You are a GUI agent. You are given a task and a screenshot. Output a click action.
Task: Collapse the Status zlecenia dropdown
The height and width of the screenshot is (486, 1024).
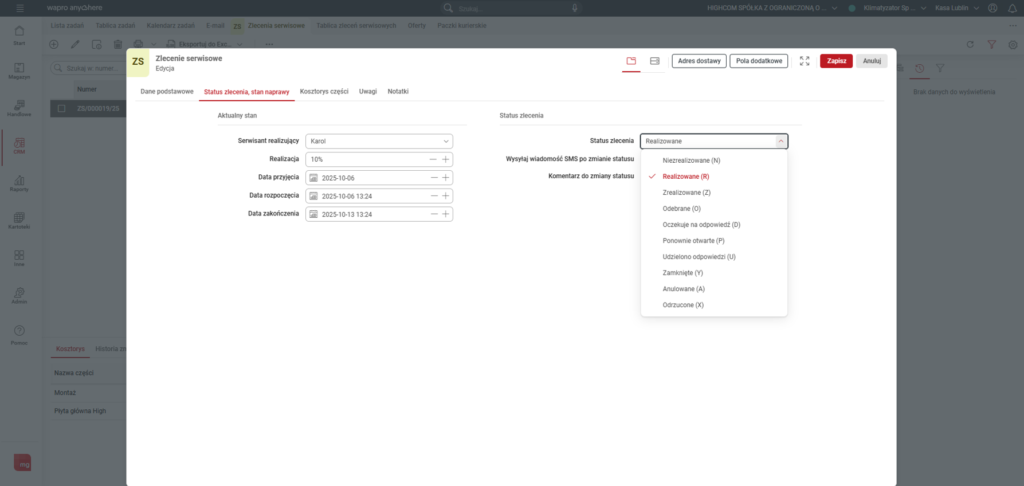point(780,141)
